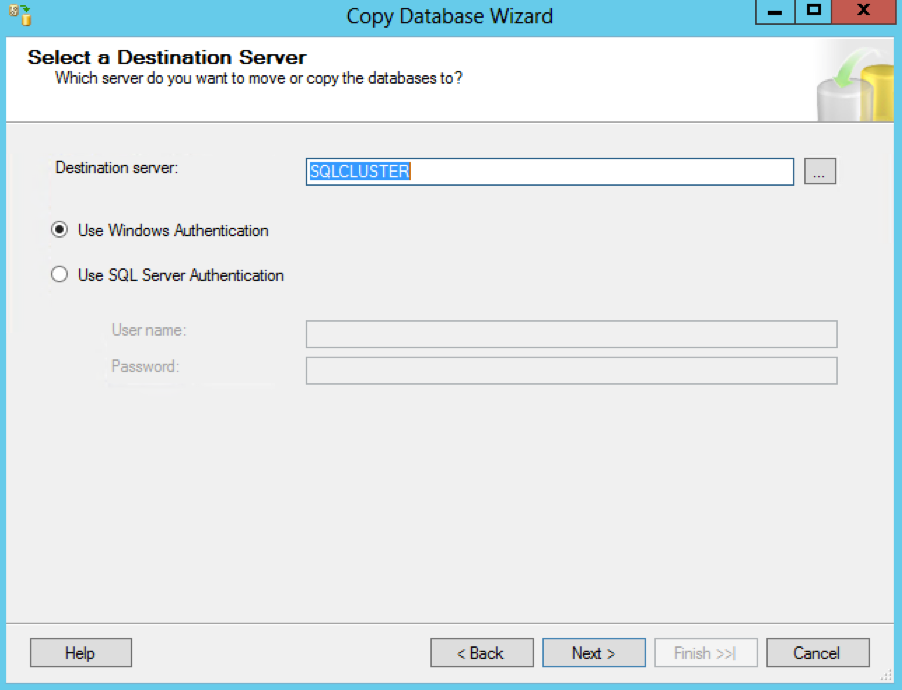The image size is (902, 690).
Task: Click the Copy Database Wizard title bar icon
Action: click(20, 15)
